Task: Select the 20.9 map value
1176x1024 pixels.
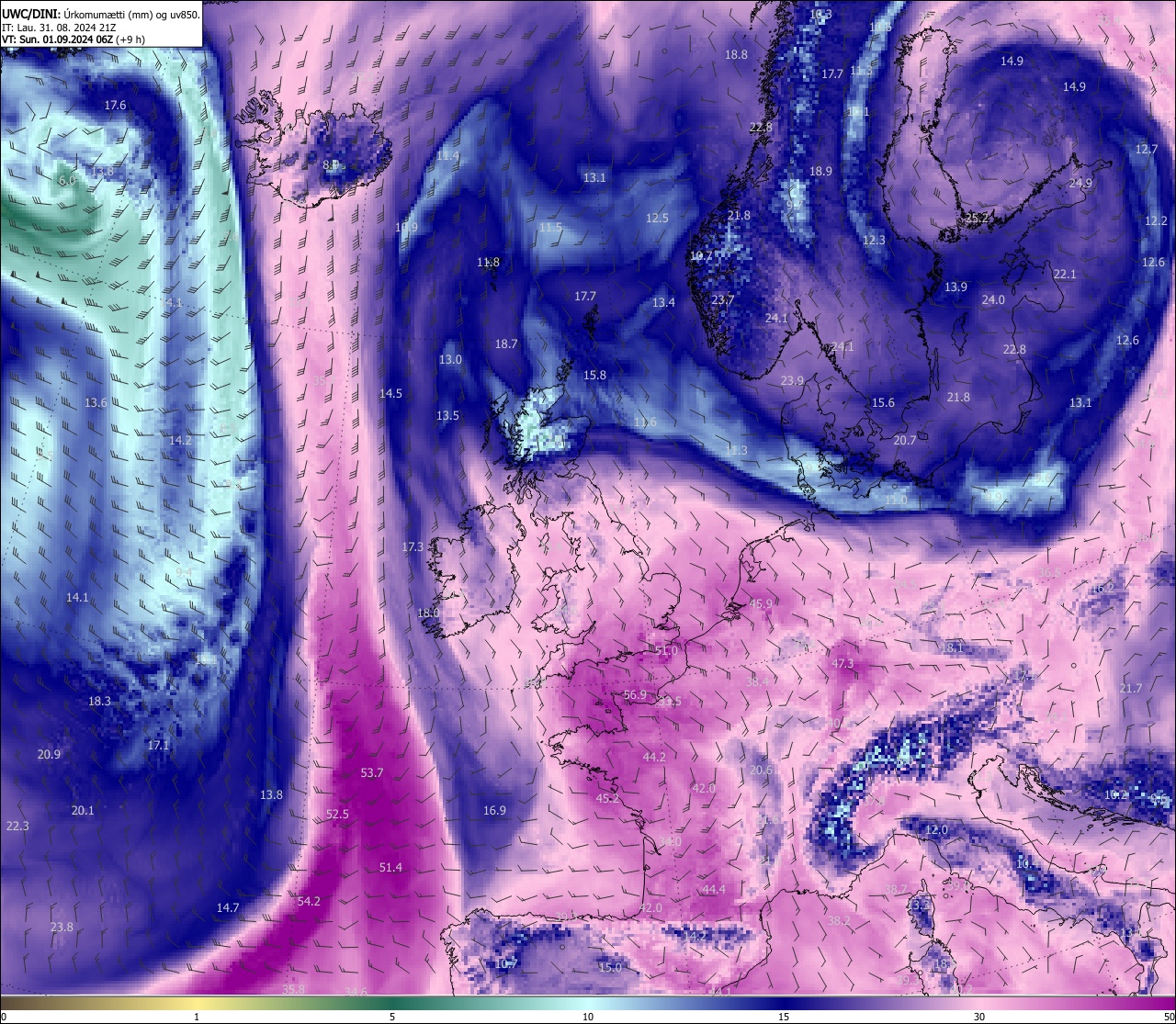Action: 49,755
